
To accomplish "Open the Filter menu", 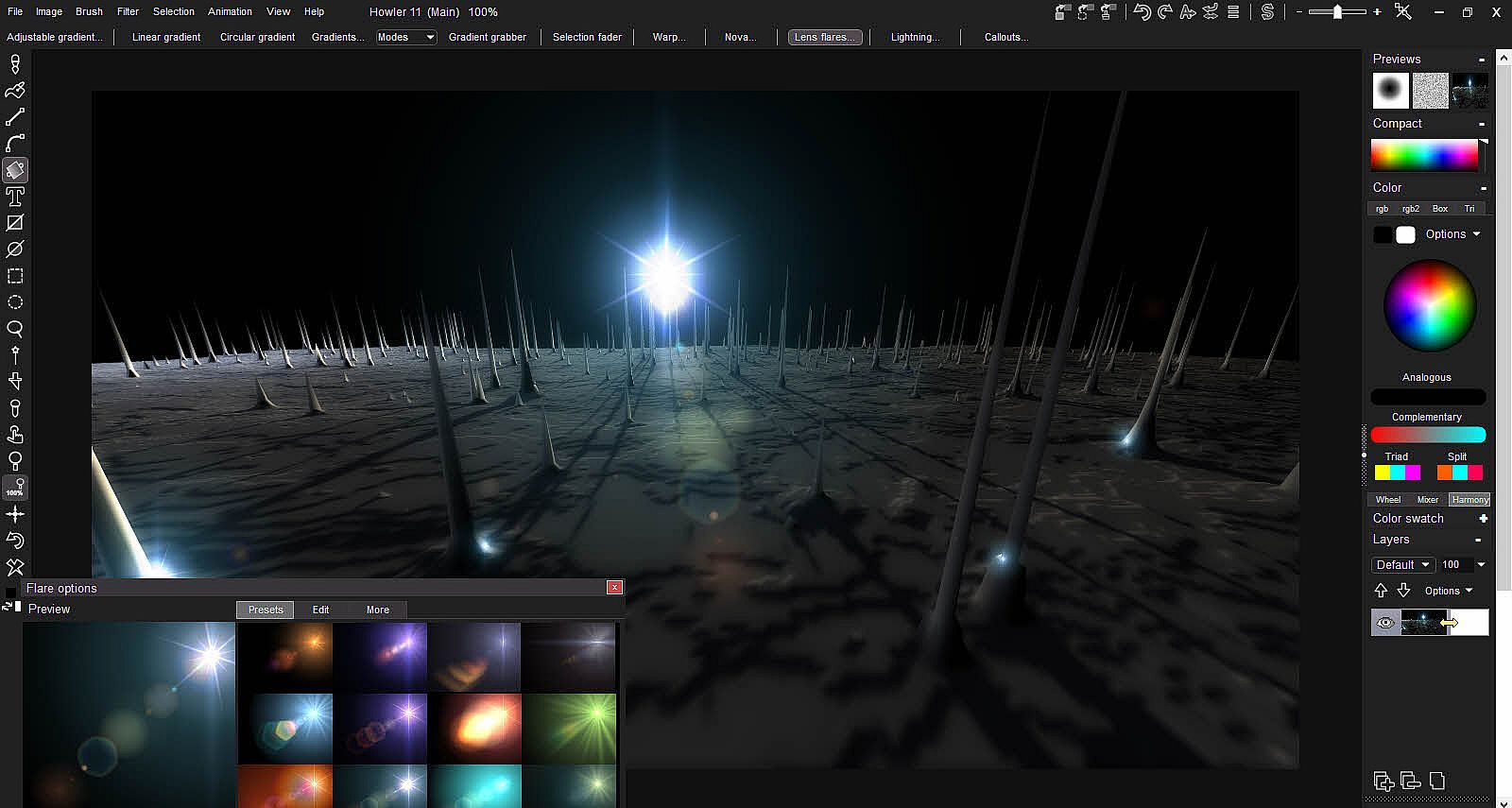I will [x=128, y=11].
